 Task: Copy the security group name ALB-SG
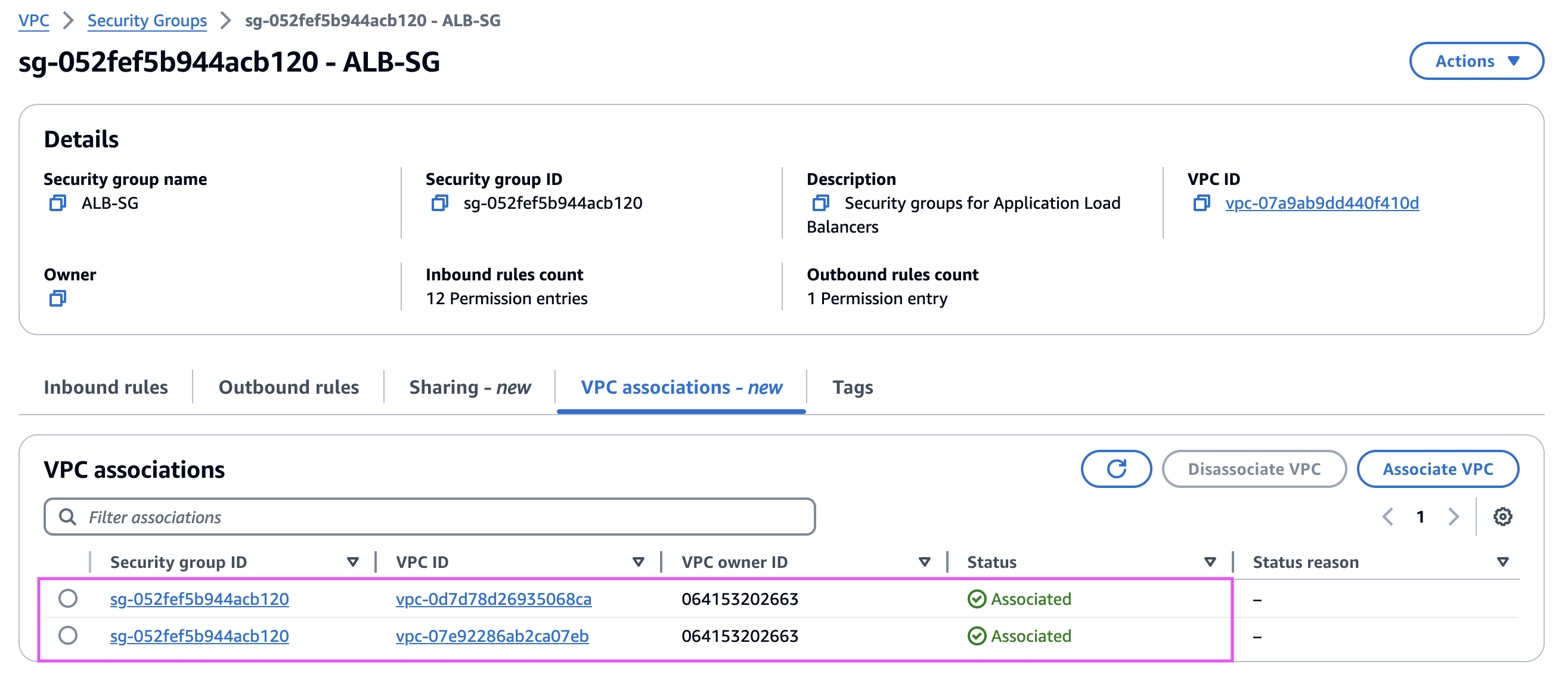(x=58, y=203)
